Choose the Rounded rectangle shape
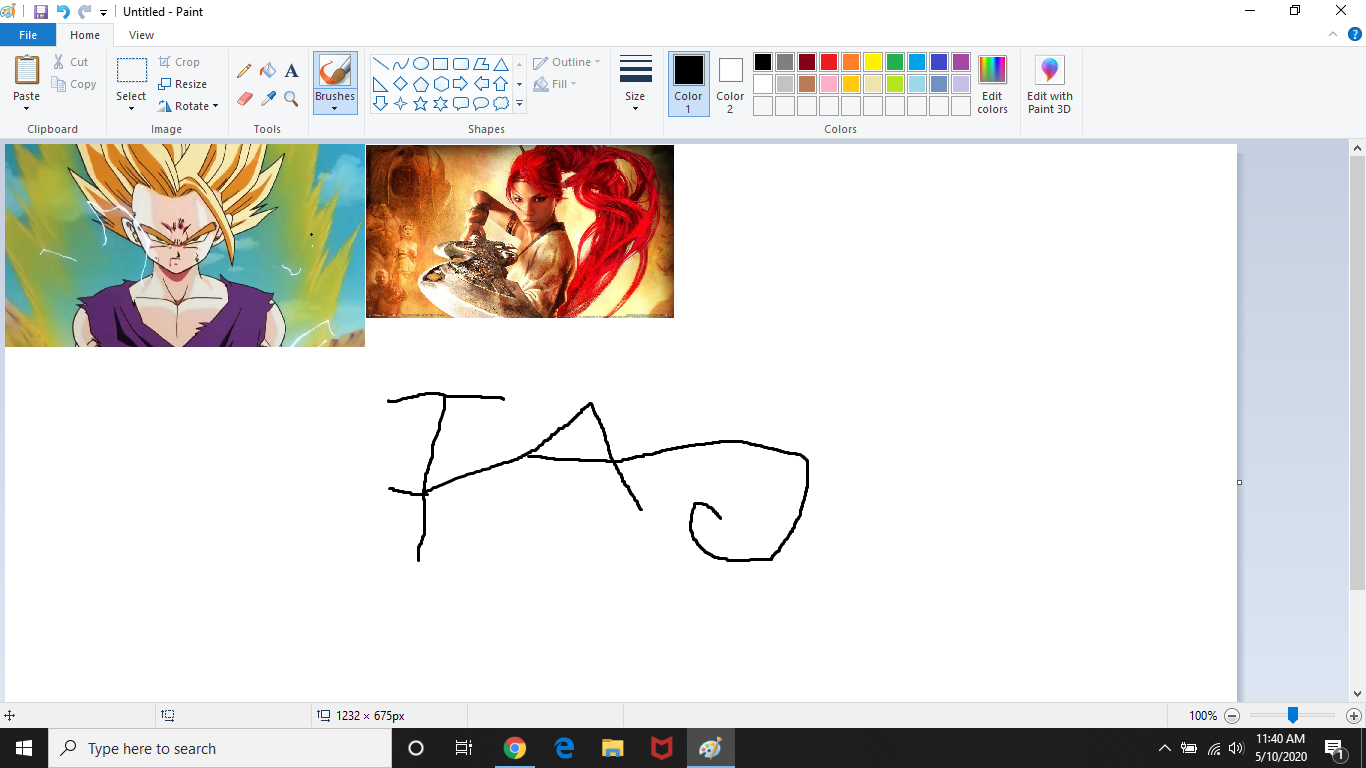 [x=461, y=64]
